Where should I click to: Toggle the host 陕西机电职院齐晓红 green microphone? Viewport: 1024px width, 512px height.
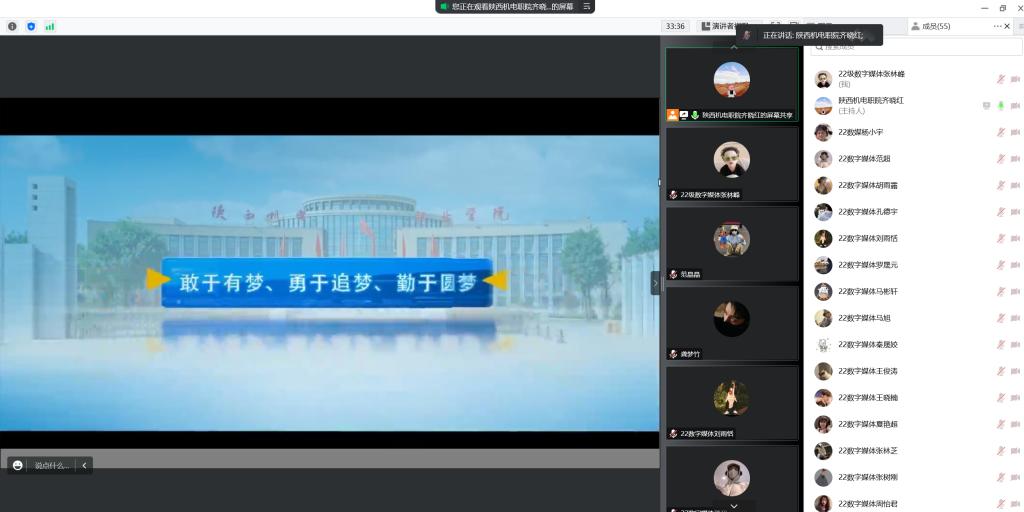tap(1000, 106)
